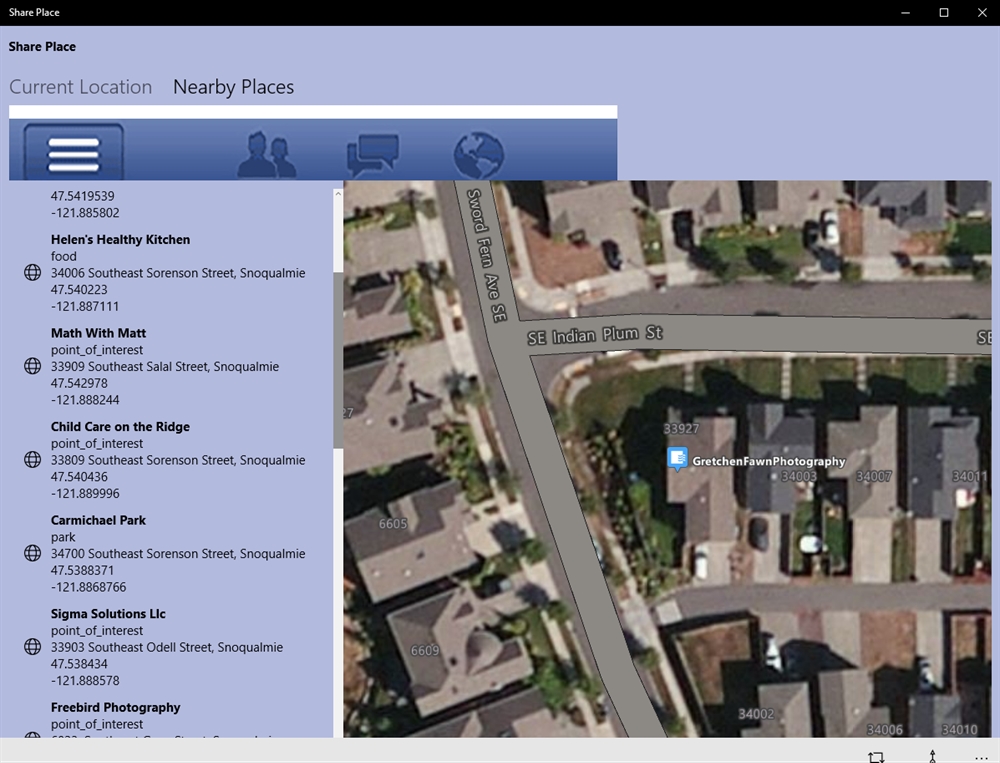Screen dimensions: 1000x763
Task: Click address 34700 Southeast Sorenson Street, Snoqualmie
Action: click(178, 554)
